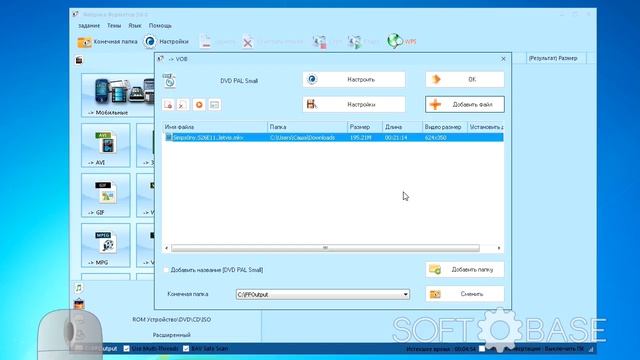Sort by the Имя файла column header
This screenshot has width=640, height=360.
pos(215,127)
